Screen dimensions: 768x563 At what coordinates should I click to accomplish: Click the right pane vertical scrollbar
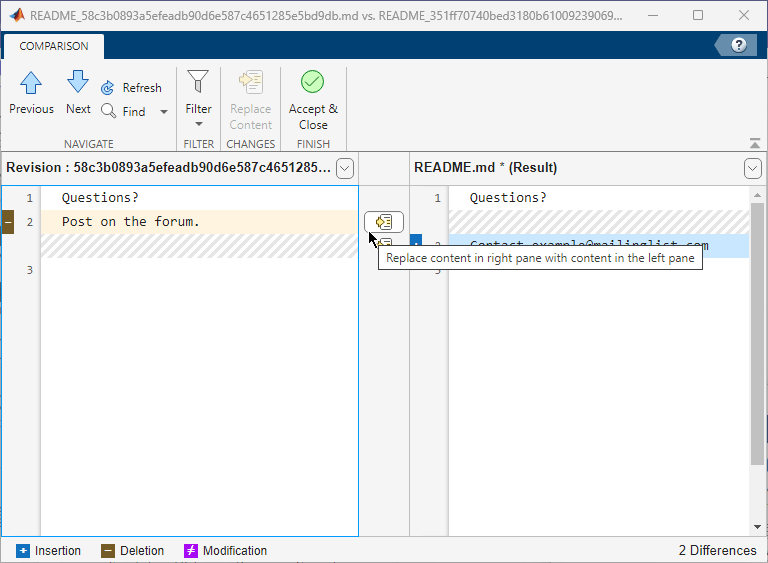(757, 330)
